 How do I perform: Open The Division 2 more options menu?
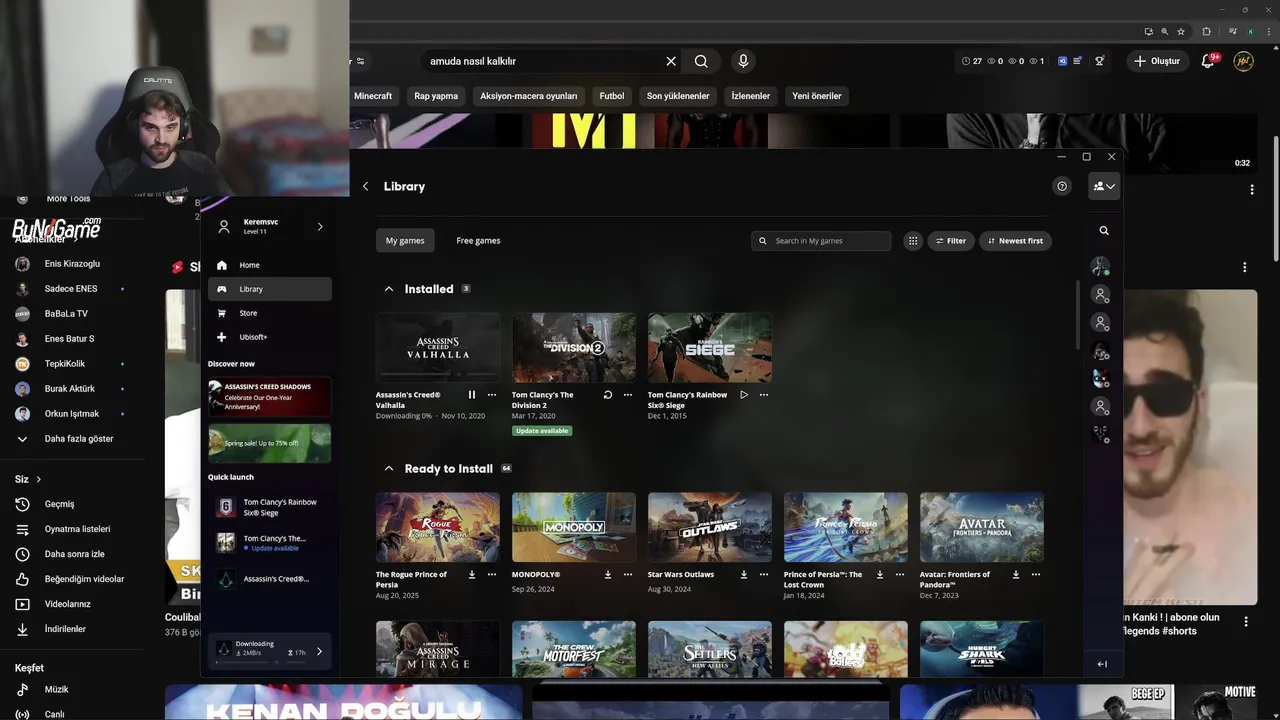coord(628,395)
